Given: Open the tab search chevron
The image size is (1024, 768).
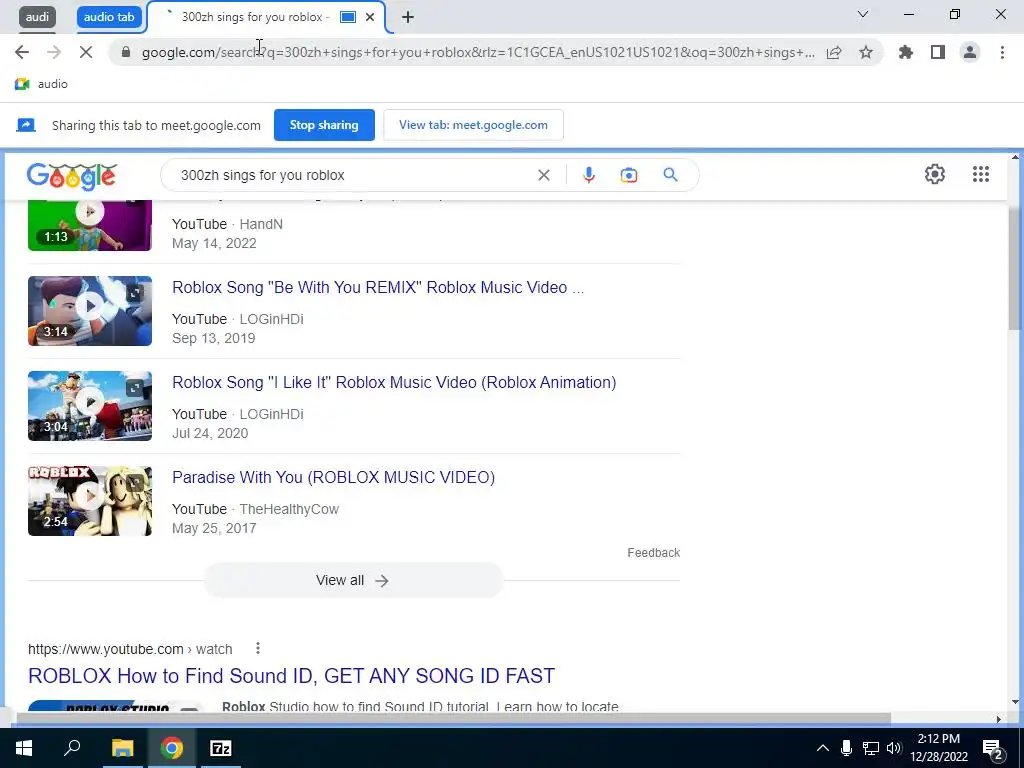Looking at the screenshot, I should click(x=863, y=14).
